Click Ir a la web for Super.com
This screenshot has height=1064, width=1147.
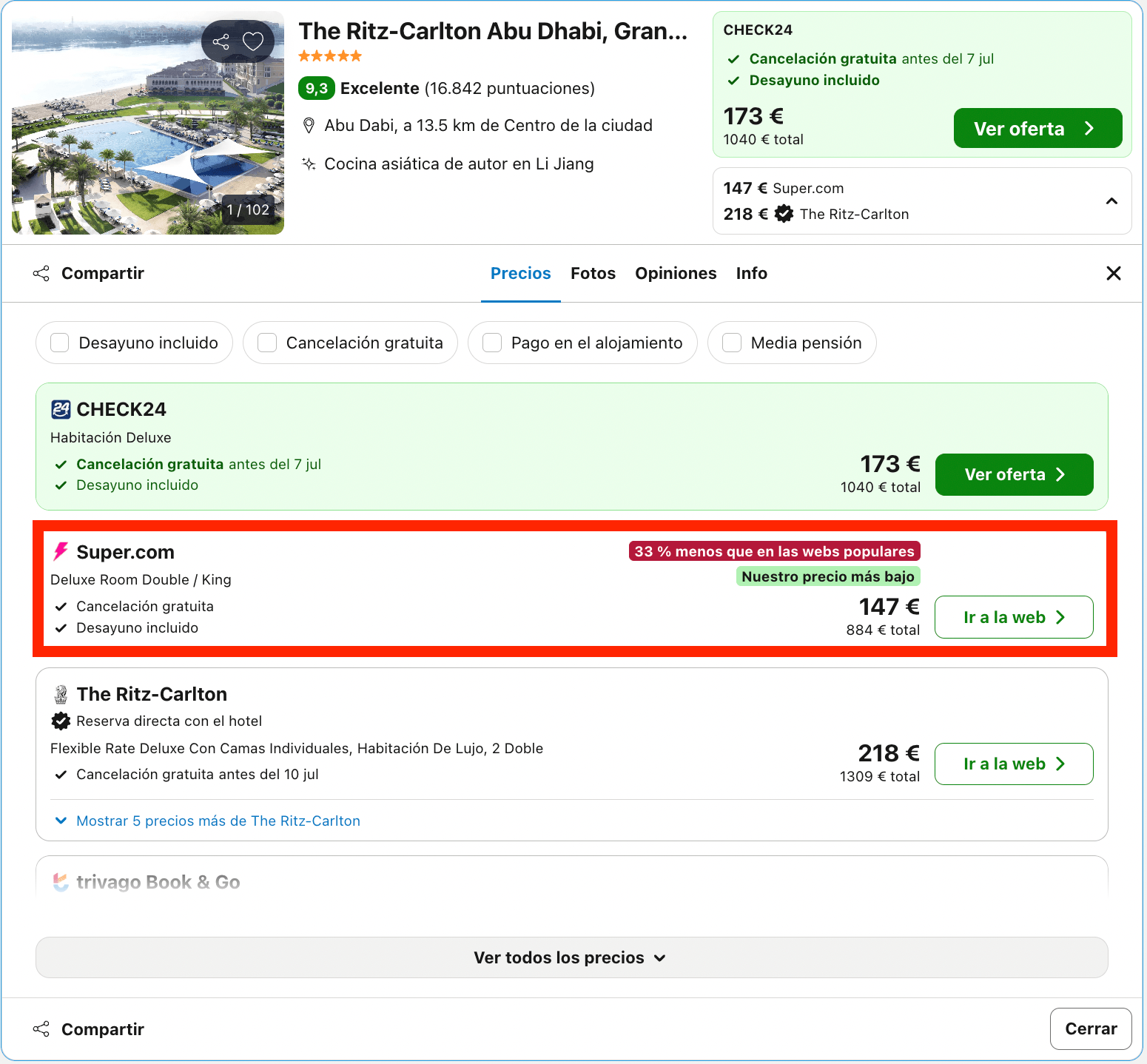point(1014,617)
